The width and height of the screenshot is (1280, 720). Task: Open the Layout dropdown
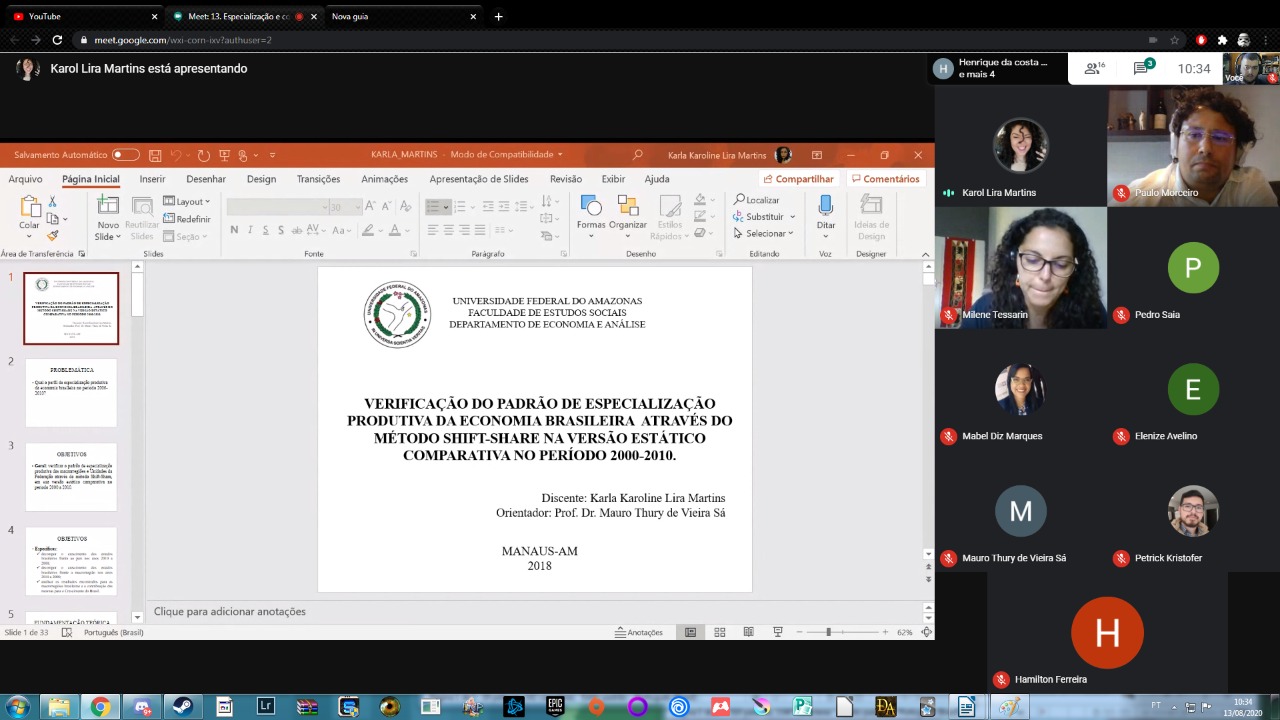point(187,201)
